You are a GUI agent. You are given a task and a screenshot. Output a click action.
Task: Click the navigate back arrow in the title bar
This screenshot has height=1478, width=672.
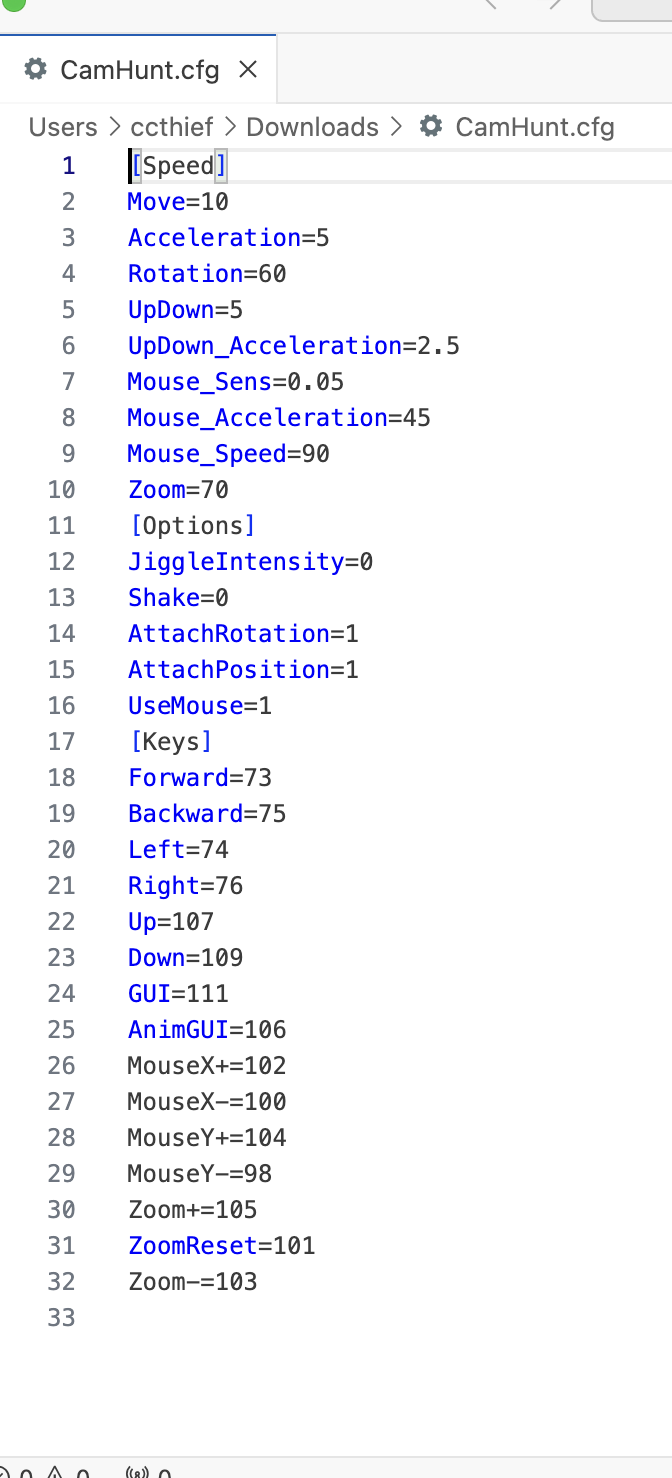tap(490, 4)
